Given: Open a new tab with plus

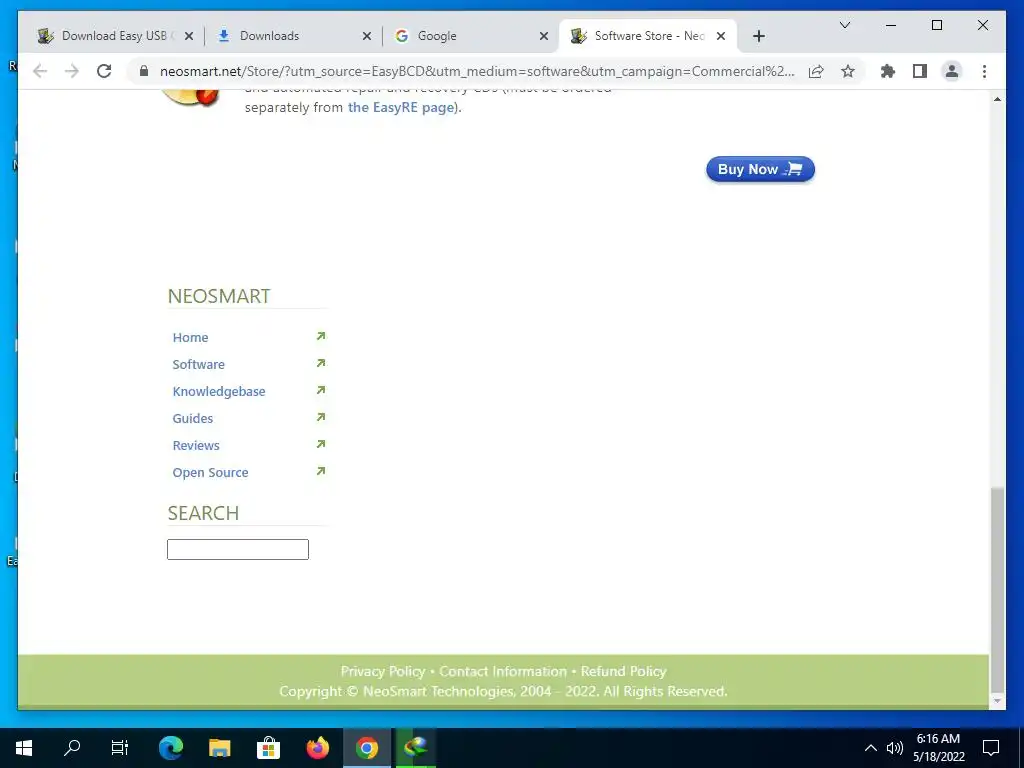Looking at the screenshot, I should (758, 36).
